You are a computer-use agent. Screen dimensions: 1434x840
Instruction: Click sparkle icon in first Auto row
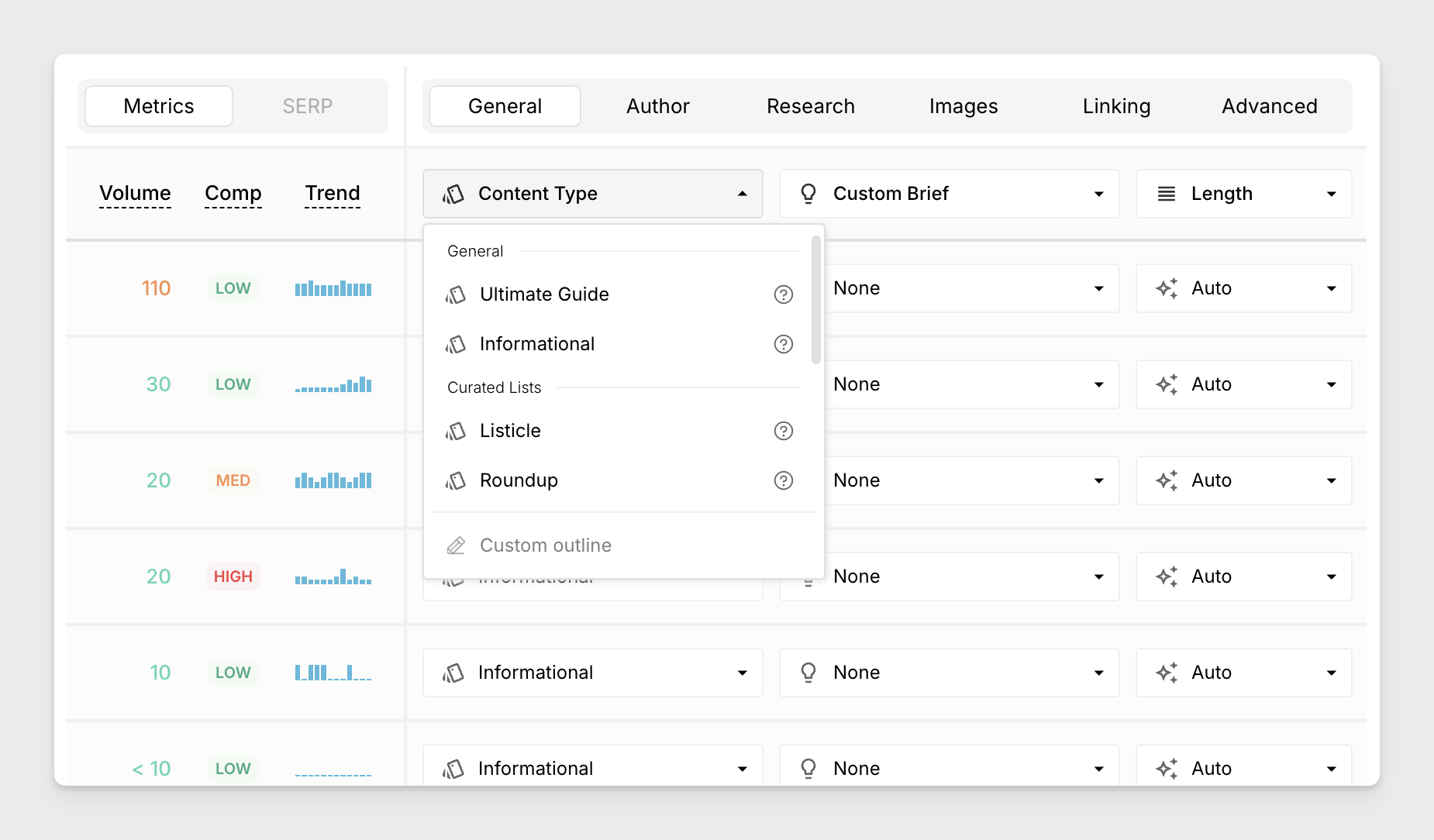(x=1166, y=288)
